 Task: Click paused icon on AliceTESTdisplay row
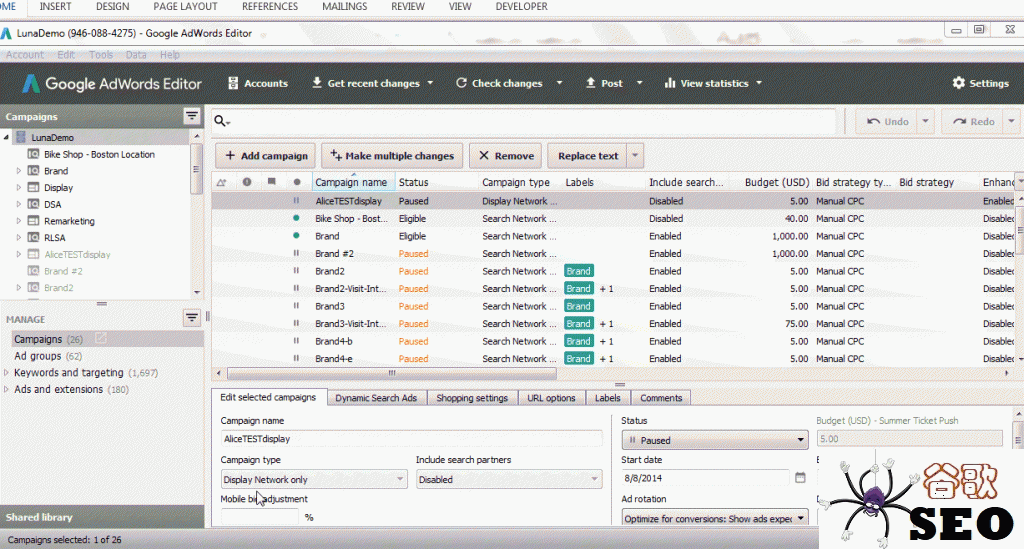[x=296, y=201]
